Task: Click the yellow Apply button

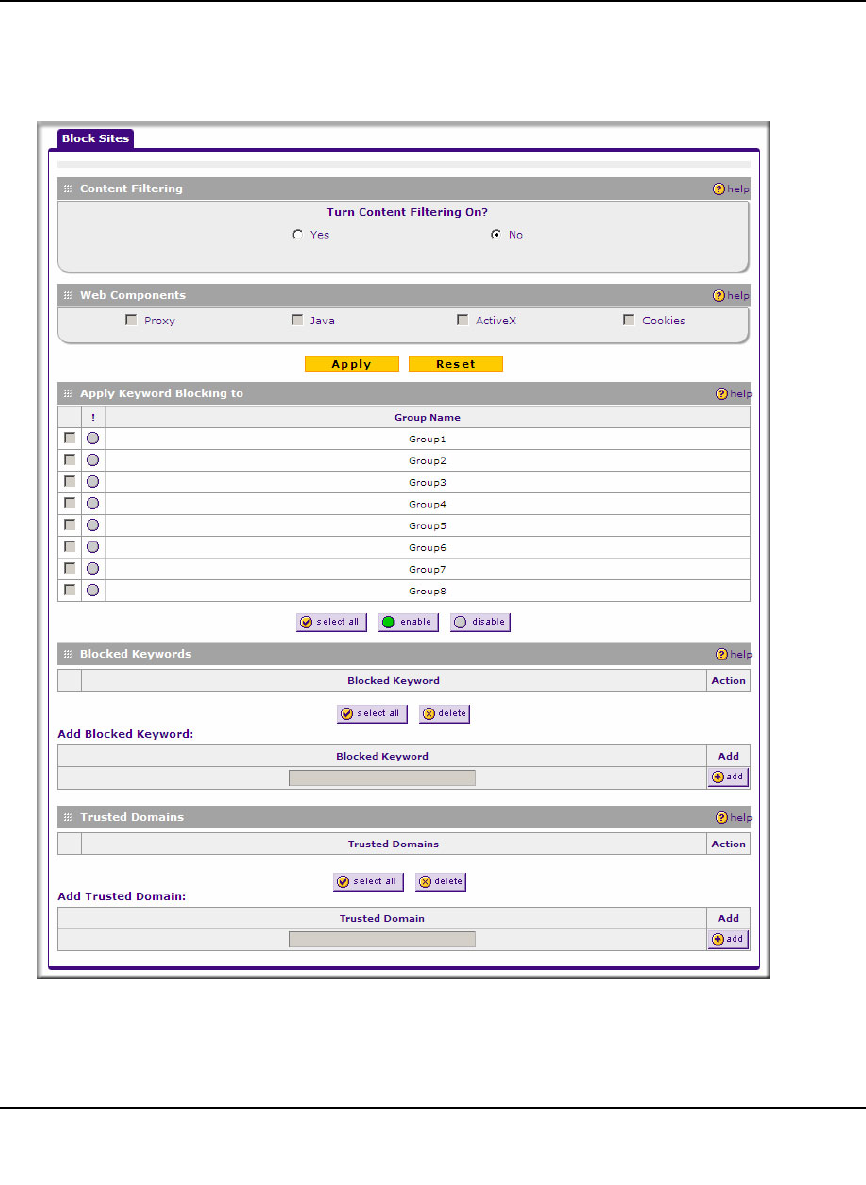Action: [351, 364]
